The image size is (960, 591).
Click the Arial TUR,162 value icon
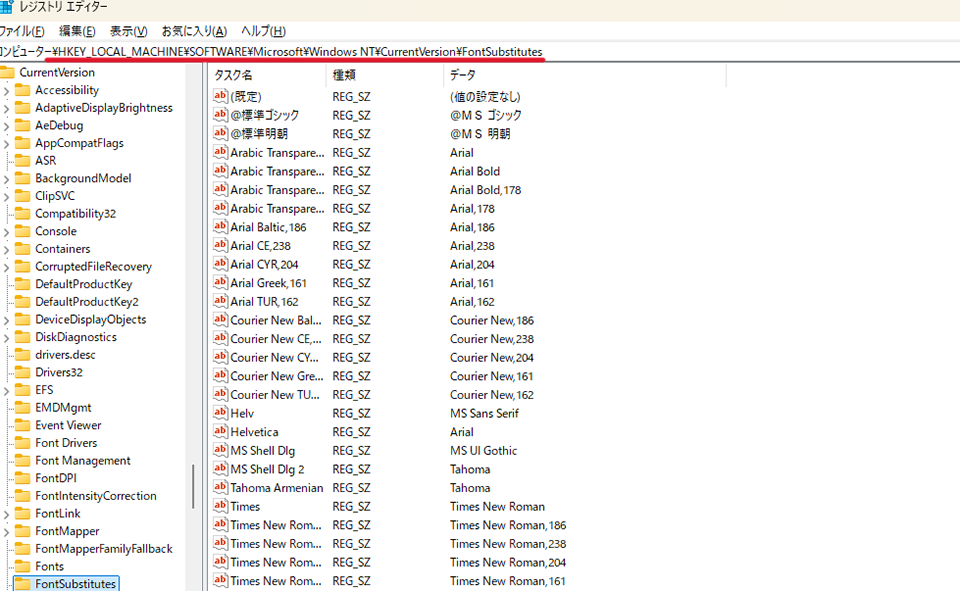click(x=220, y=301)
